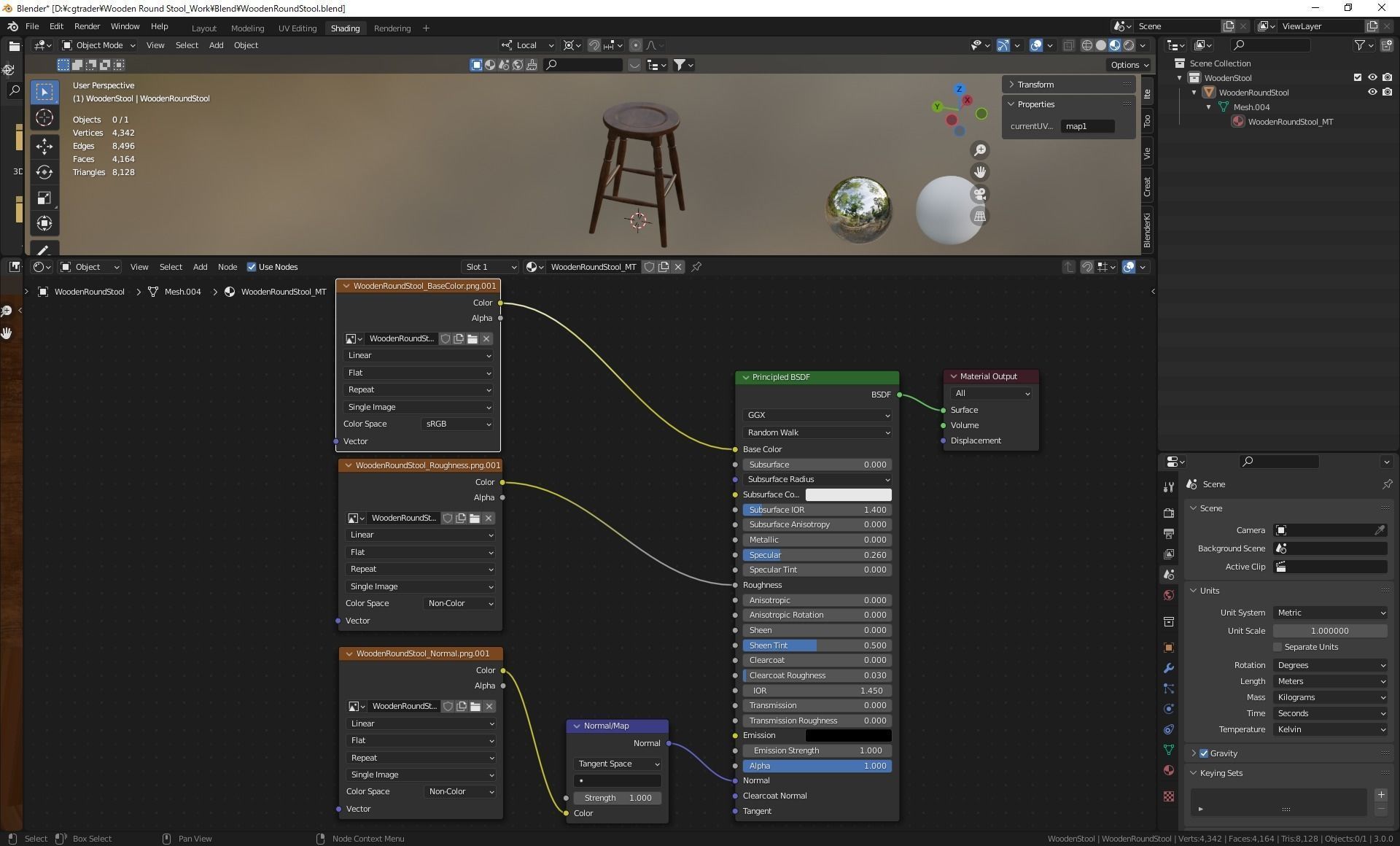
Task: Select the Move tool in viewport toolbar
Action: click(x=44, y=146)
